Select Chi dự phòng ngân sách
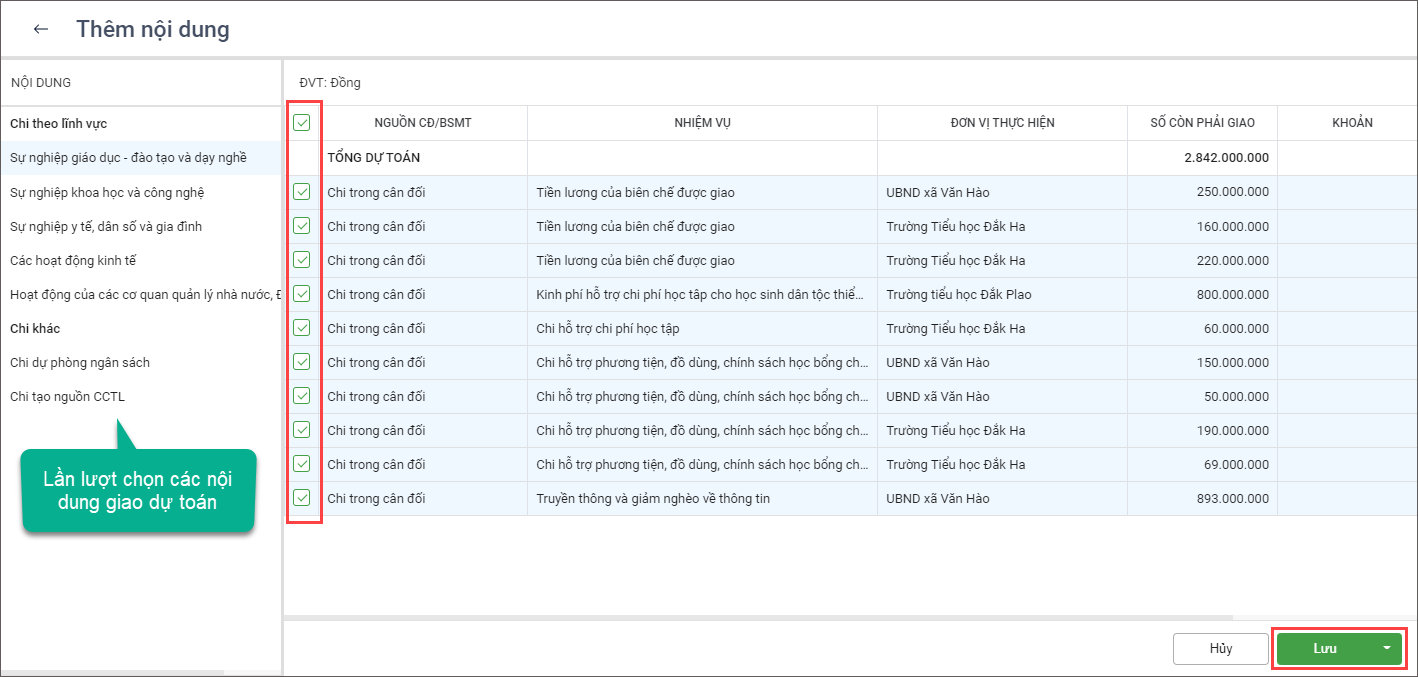The height and width of the screenshot is (677, 1418). click(x=80, y=362)
